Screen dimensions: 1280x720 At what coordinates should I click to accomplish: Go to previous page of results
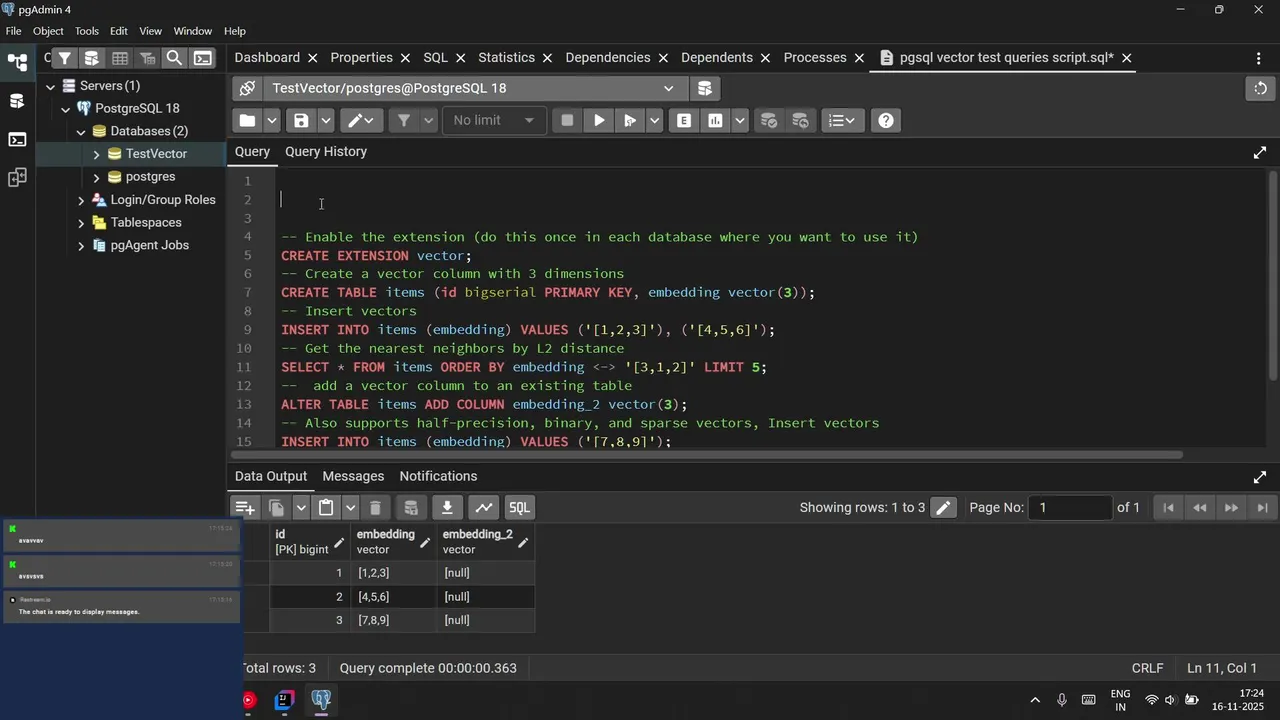(1199, 508)
